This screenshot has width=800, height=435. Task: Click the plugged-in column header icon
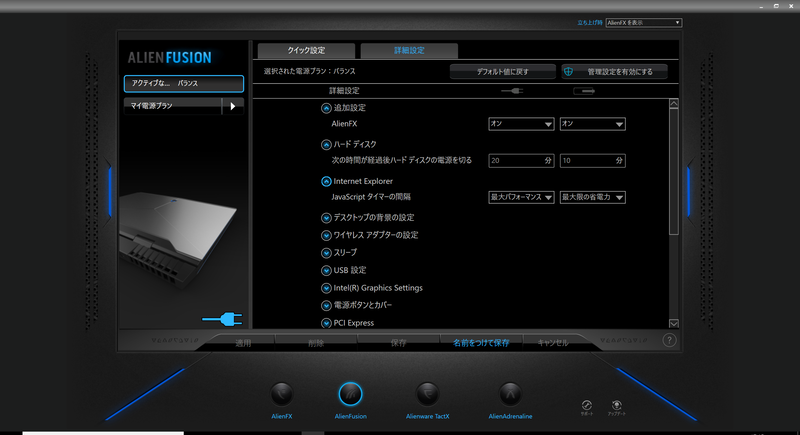tap(512, 91)
